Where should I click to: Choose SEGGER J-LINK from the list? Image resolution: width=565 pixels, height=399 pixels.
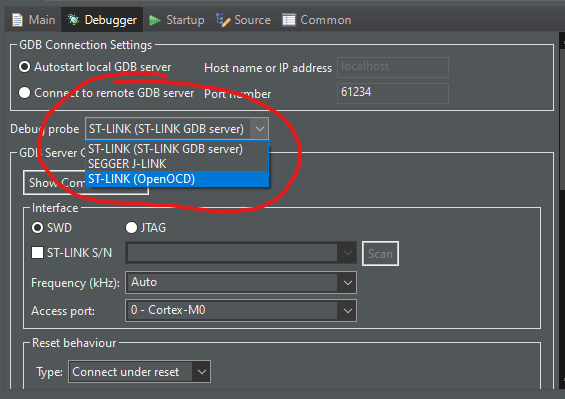pyautogui.click(x=177, y=164)
